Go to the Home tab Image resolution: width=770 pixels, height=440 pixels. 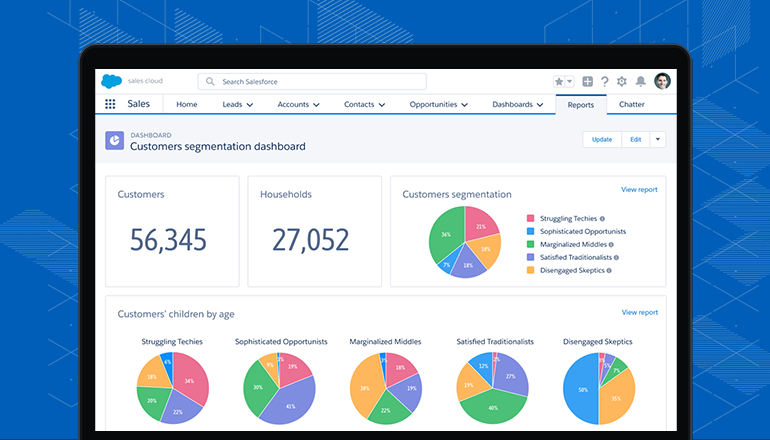tap(187, 105)
